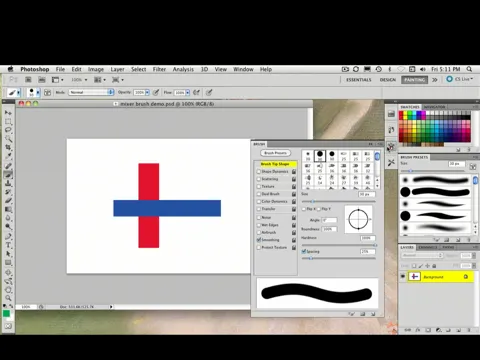Image resolution: width=480 pixels, height=360 pixels.
Task: Select the Lasso tool
Action: 8,130
